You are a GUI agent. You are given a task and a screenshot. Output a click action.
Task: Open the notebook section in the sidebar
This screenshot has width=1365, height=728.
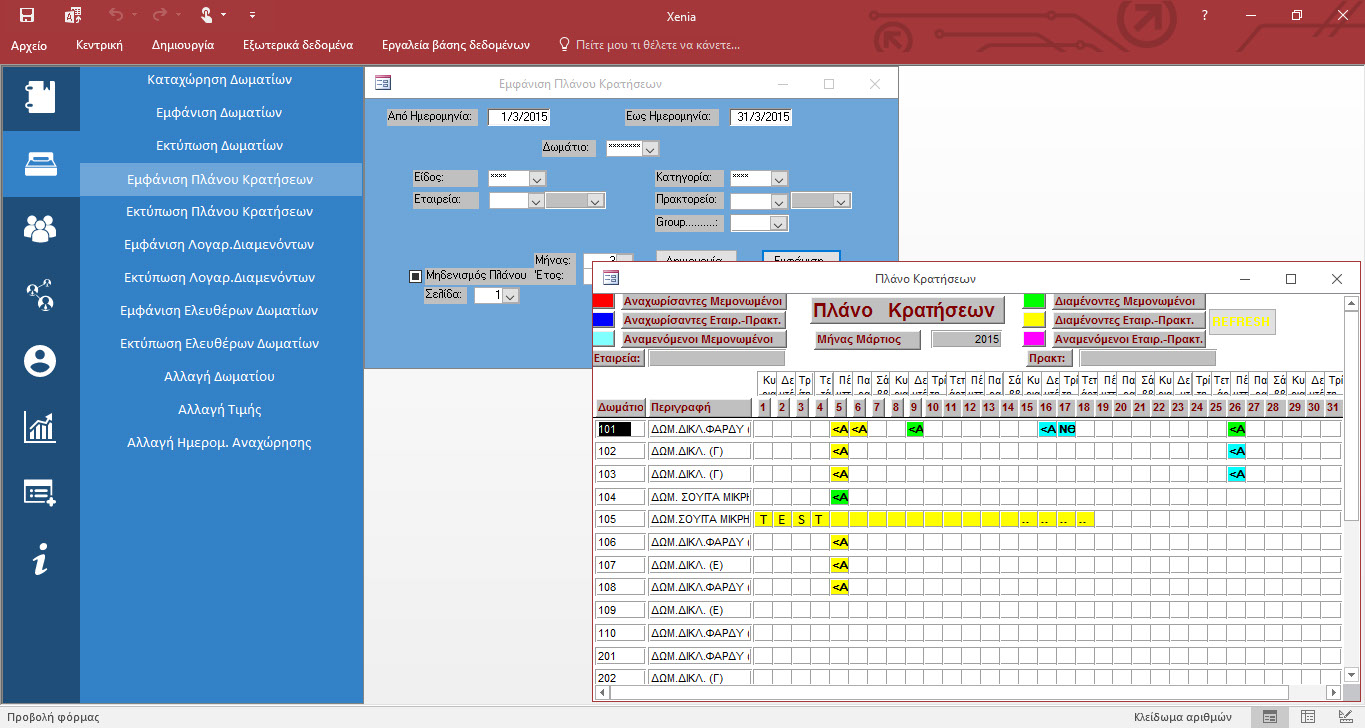click(x=40, y=97)
